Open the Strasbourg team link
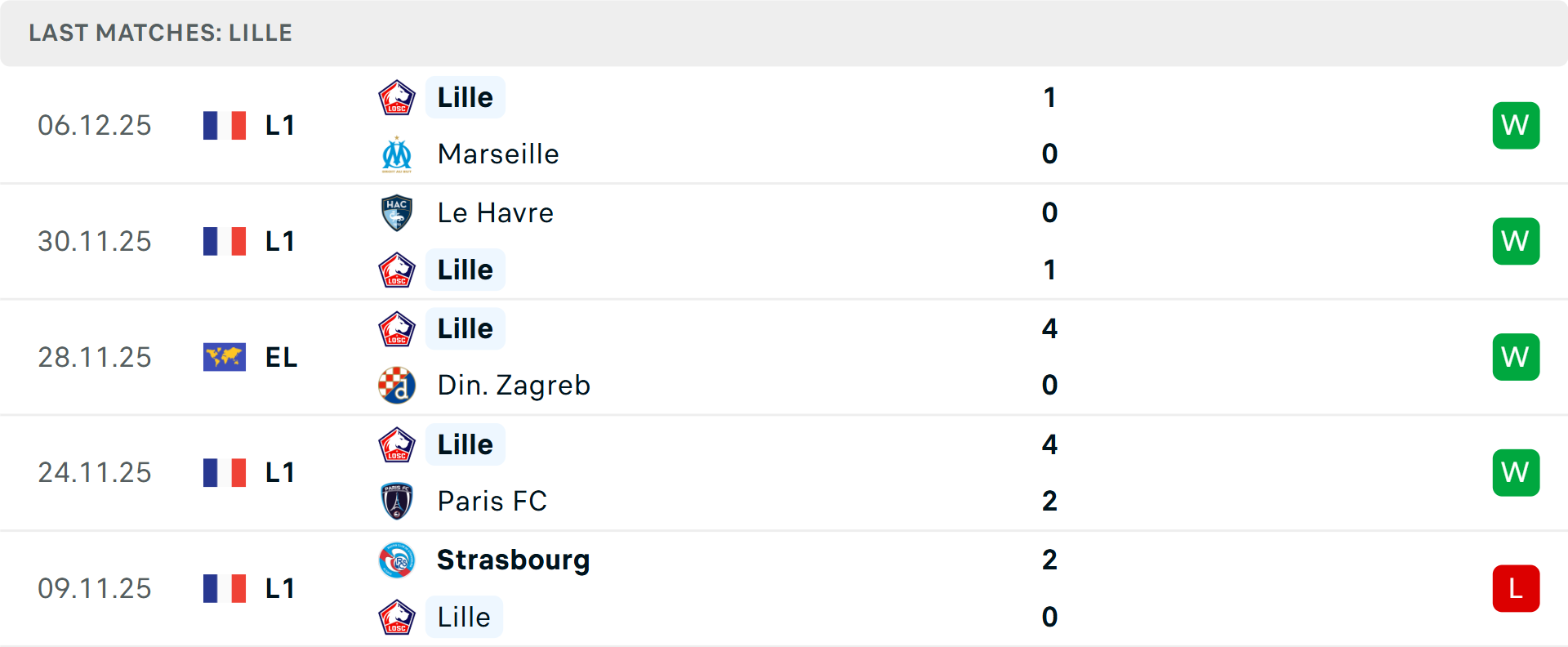 [x=513, y=560]
